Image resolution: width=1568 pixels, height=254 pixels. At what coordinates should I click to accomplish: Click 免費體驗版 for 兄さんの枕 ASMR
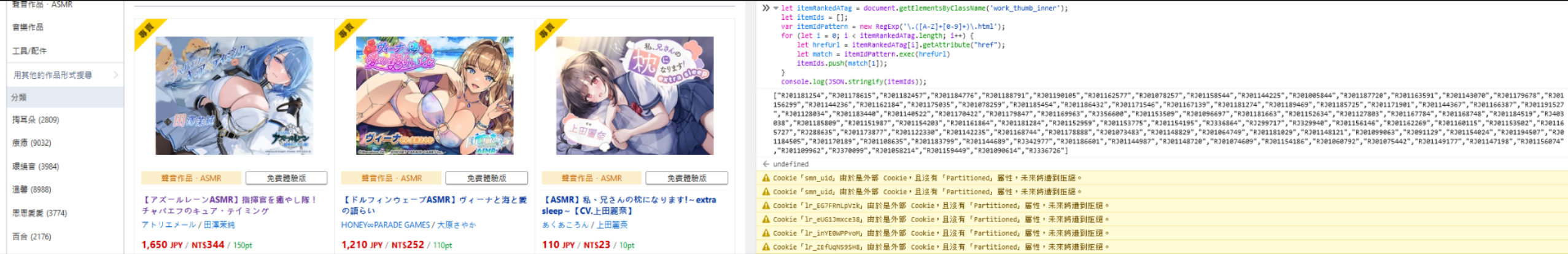[687, 178]
